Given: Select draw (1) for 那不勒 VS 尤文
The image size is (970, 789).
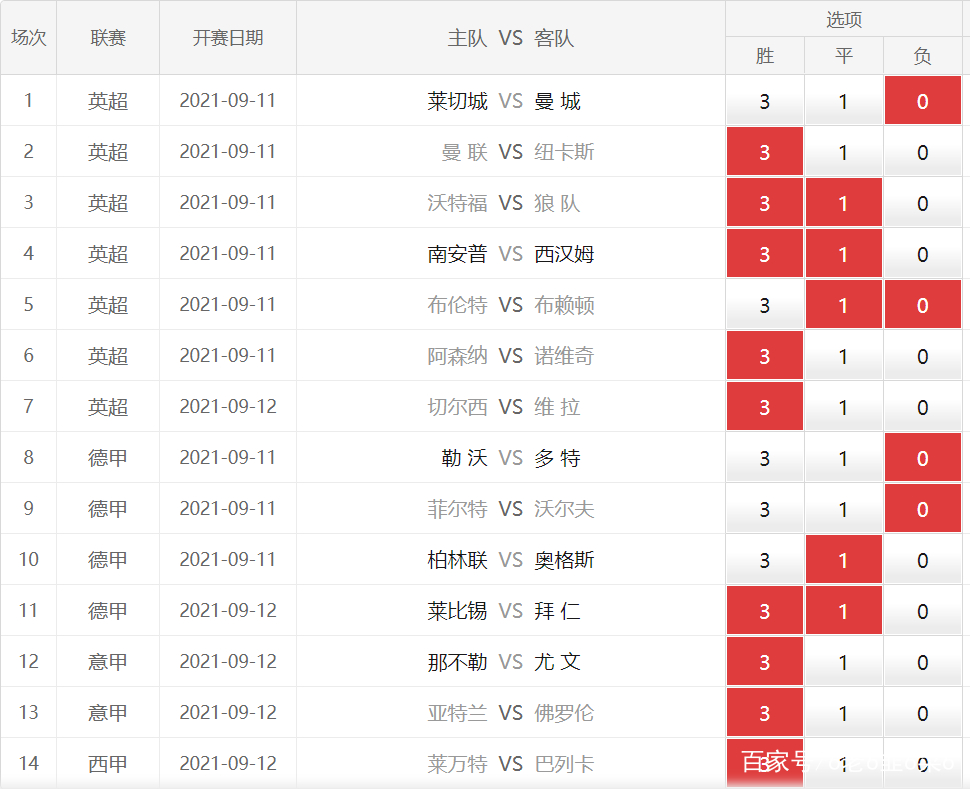Looking at the screenshot, I should pyautogui.click(x=843, y=662).
